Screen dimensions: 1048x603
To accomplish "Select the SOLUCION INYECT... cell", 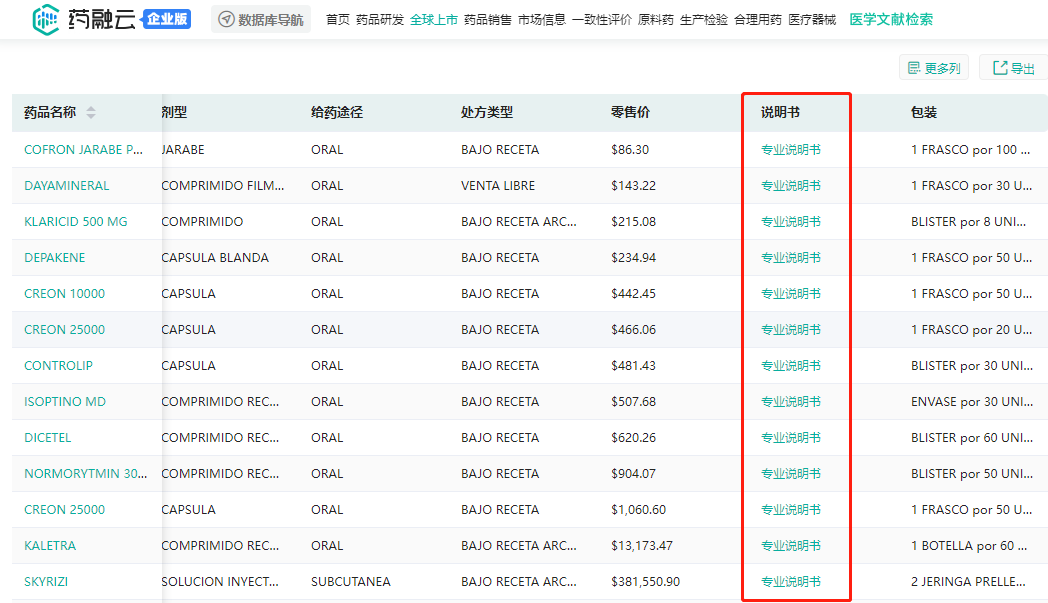I will pyautogui.click(x=220, y=582).
